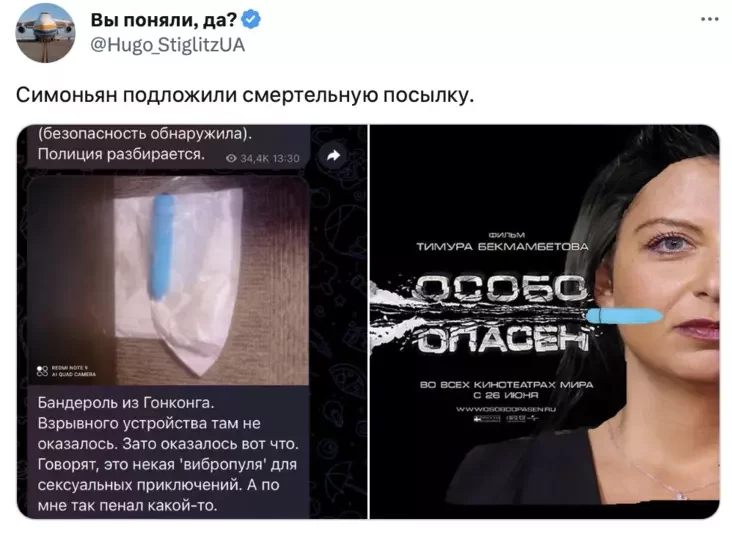Click the eye views icon beside 34,4K

click(x=231, y=159)
